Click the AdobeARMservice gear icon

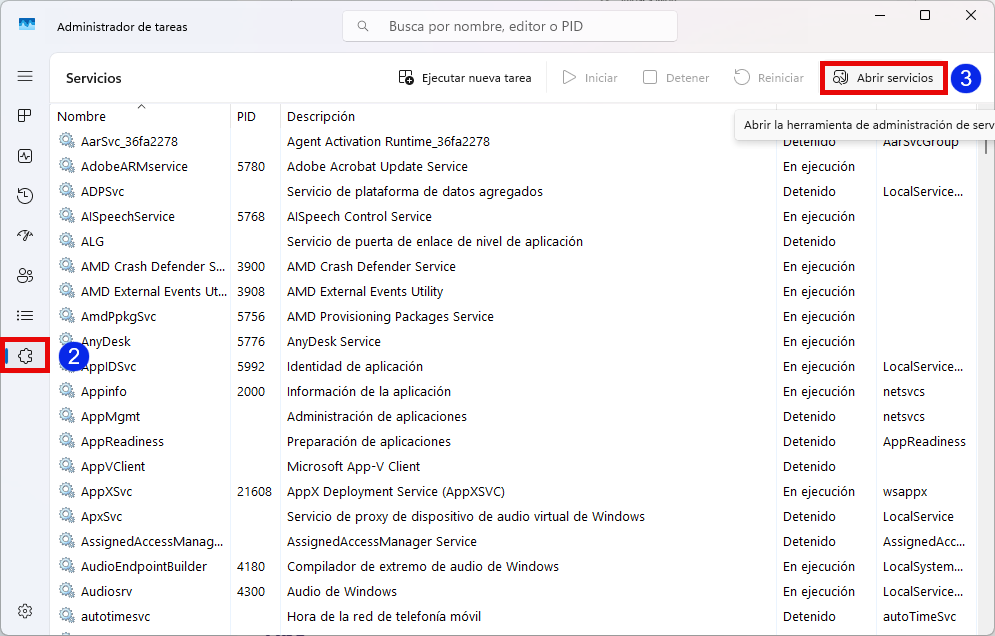[x=67, y=165]
